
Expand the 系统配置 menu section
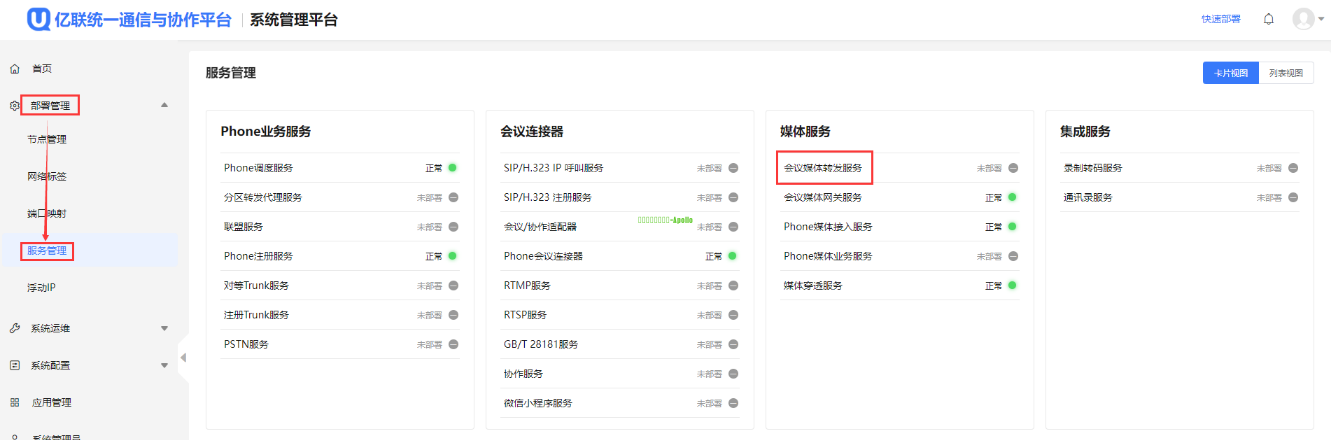click(x=164, y=366)
